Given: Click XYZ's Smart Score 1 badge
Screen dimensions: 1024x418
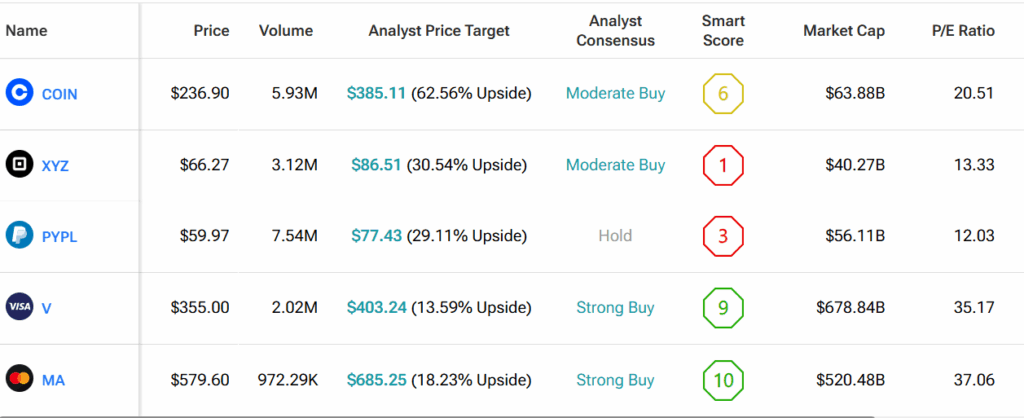Looking at the screenshot, I should (x=723, y=165).
